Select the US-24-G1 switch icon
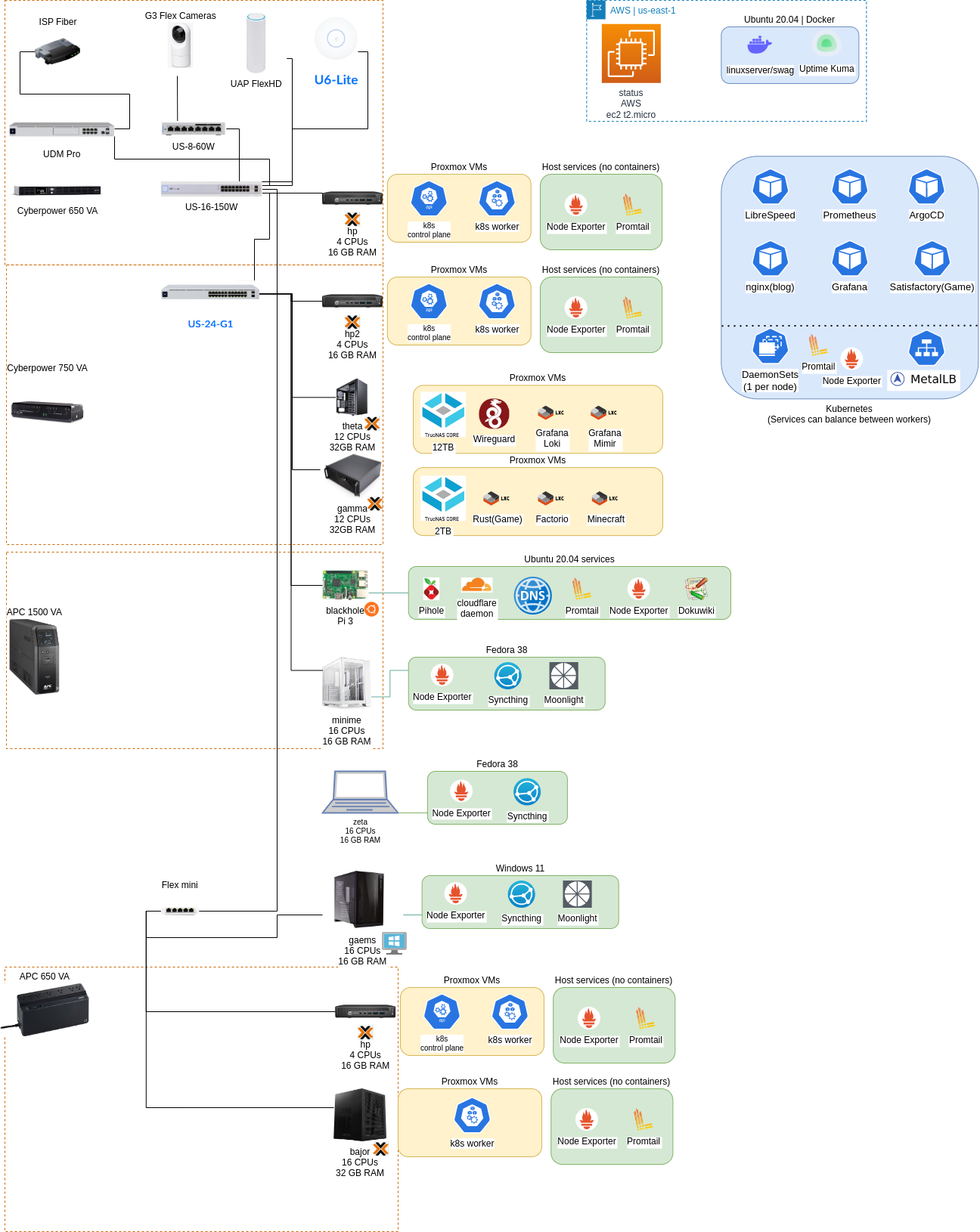Viewport: 980px width, 1232px height. 210,293
